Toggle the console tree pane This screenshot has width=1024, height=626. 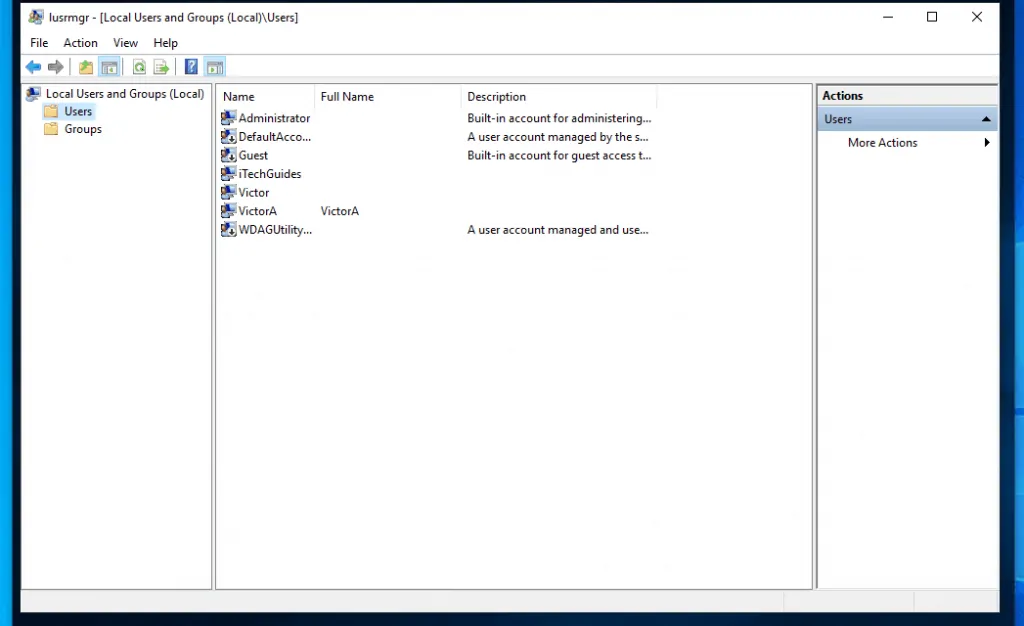tap(110, 66)
